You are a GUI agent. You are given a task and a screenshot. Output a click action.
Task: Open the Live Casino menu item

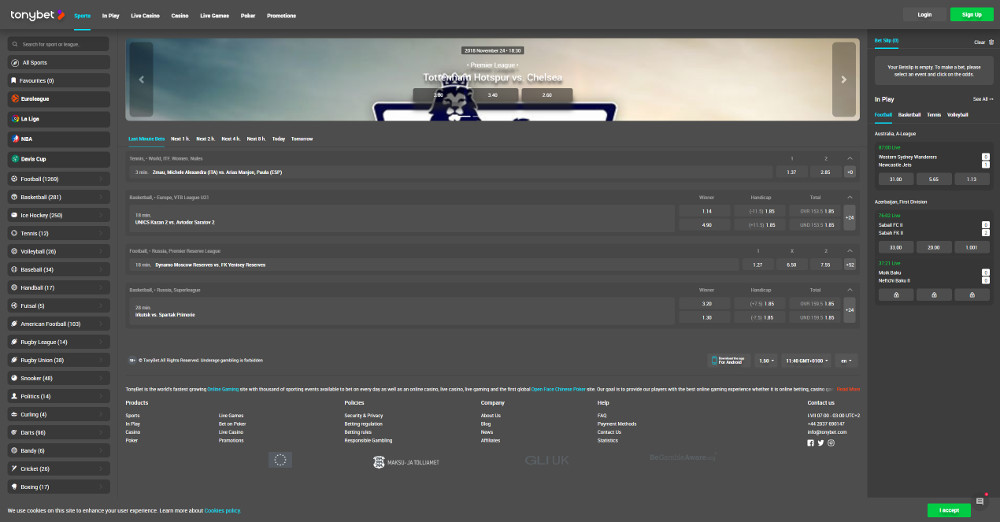click(145, 15)
